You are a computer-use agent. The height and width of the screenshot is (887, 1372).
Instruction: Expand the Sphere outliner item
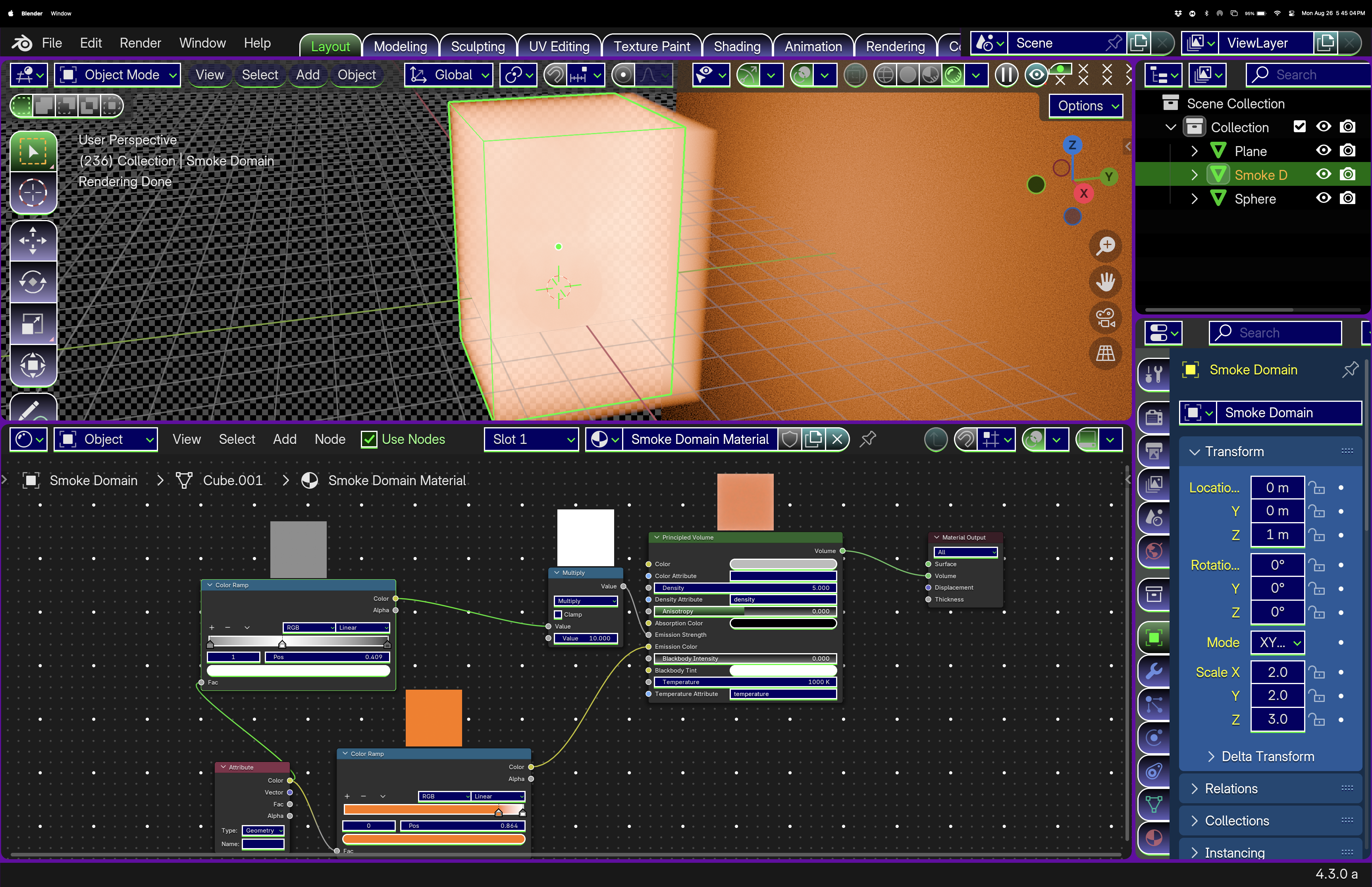[x=1195, y=199]
